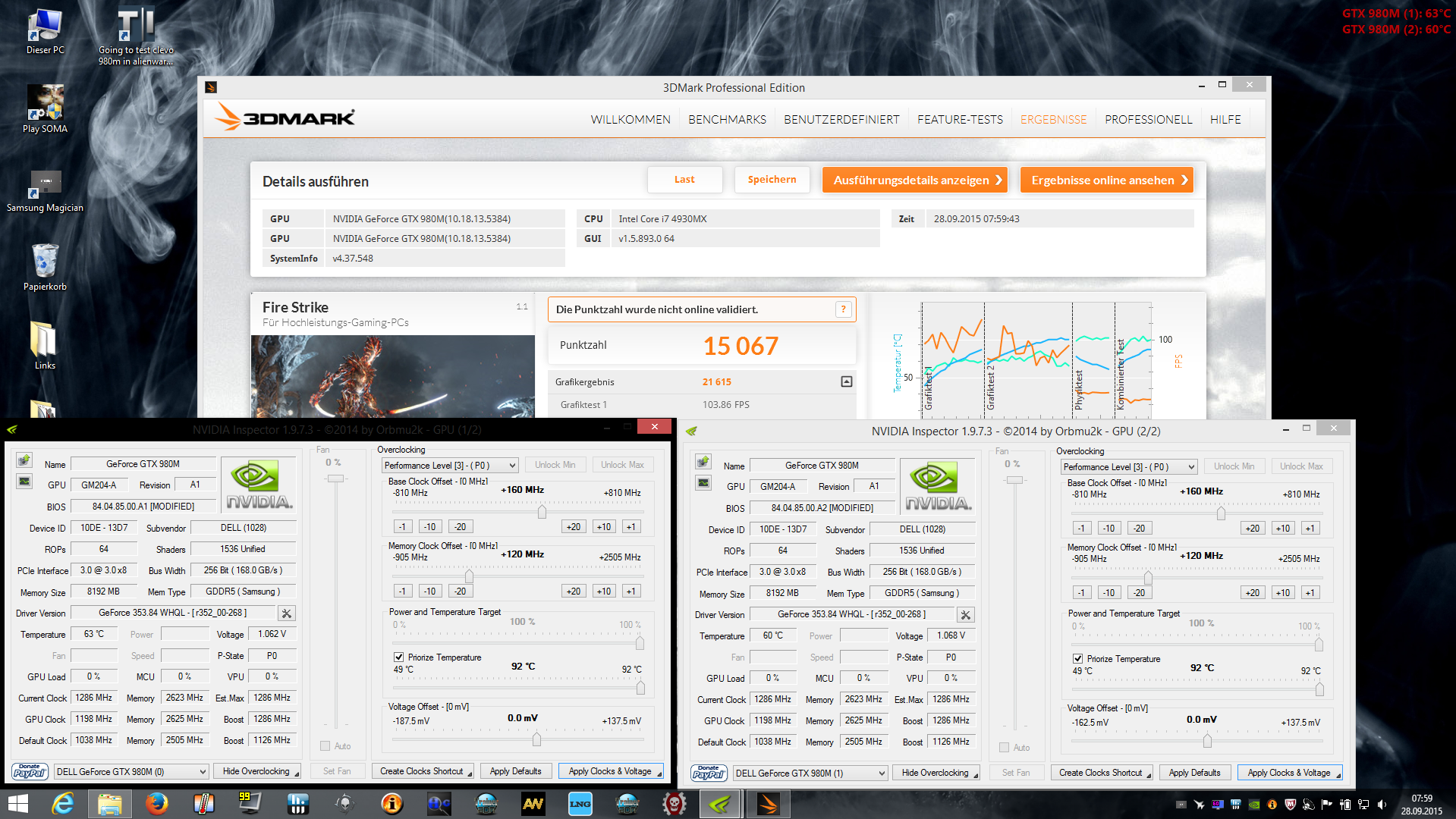Launch Firefox from taskbar
1456x819 pixels.
coord(156,804)
